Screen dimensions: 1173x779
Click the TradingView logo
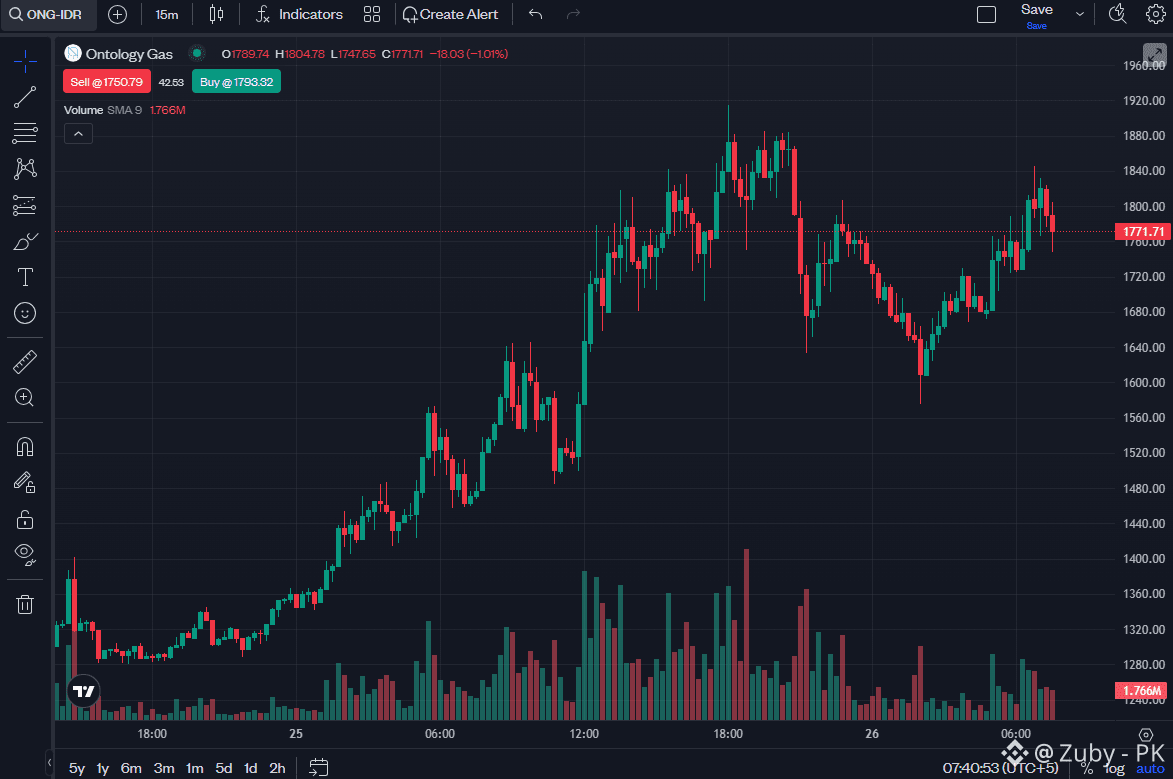click(x=84, y=691)
